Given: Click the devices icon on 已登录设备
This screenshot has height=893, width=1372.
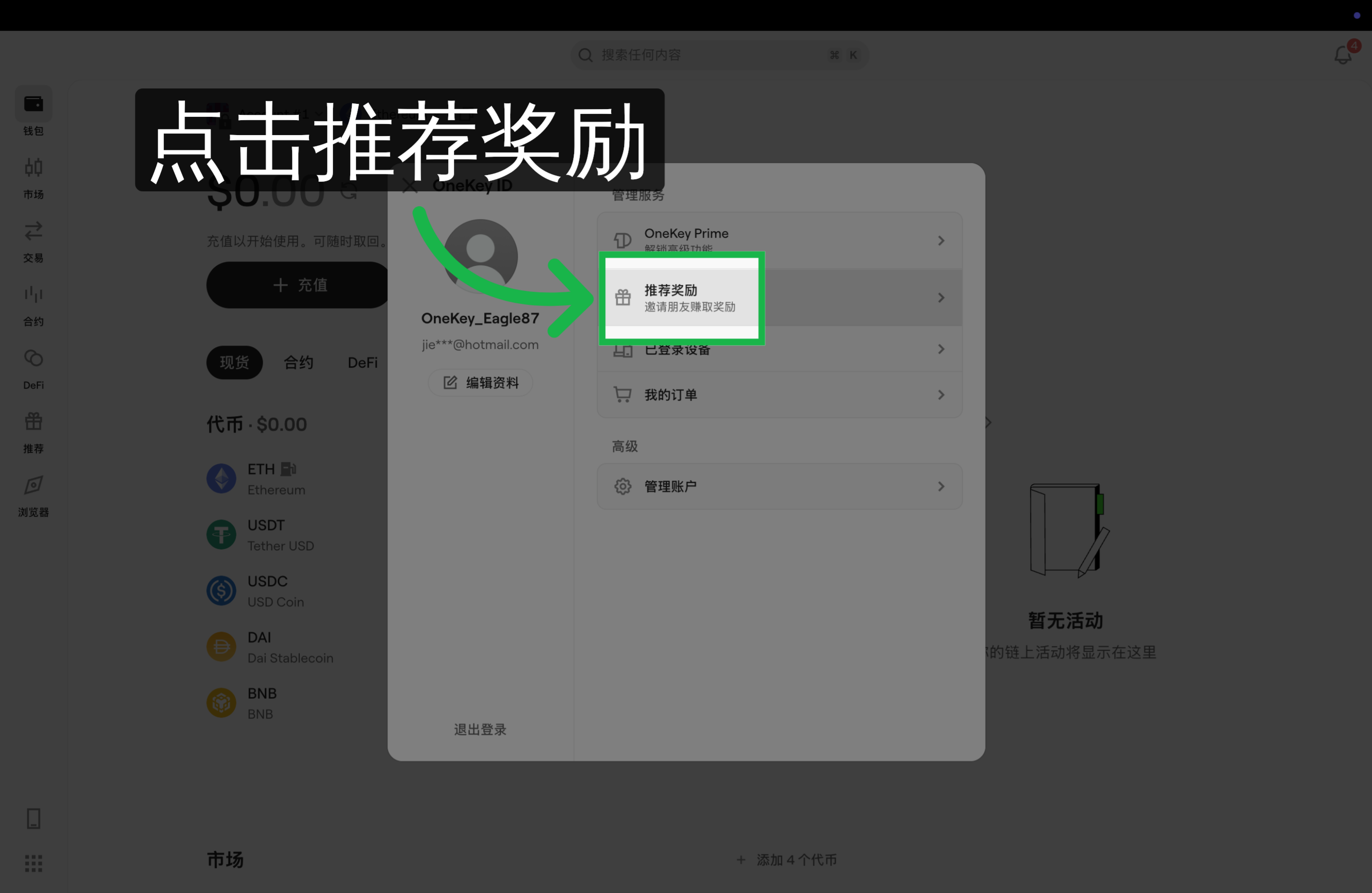Looking at the screenshot, I should (x=623, y=349).
